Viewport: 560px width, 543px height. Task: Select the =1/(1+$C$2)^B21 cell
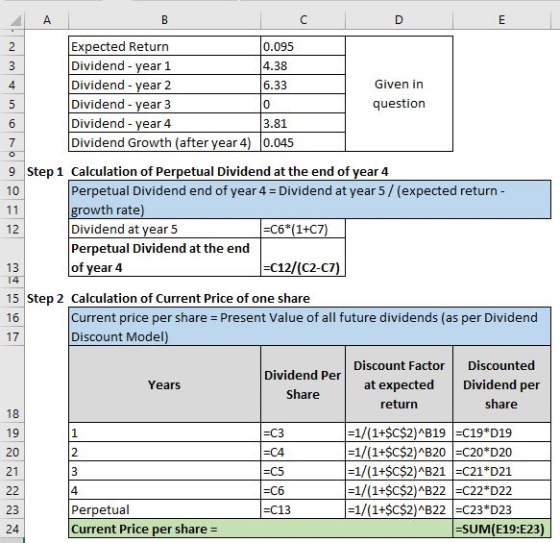399,471
